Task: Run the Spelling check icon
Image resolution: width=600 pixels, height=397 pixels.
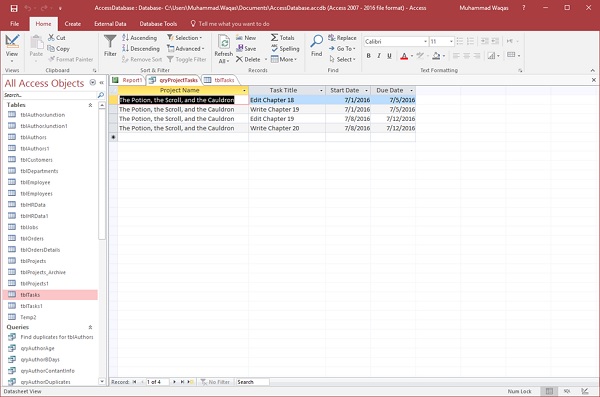Action: coord(274,48)
